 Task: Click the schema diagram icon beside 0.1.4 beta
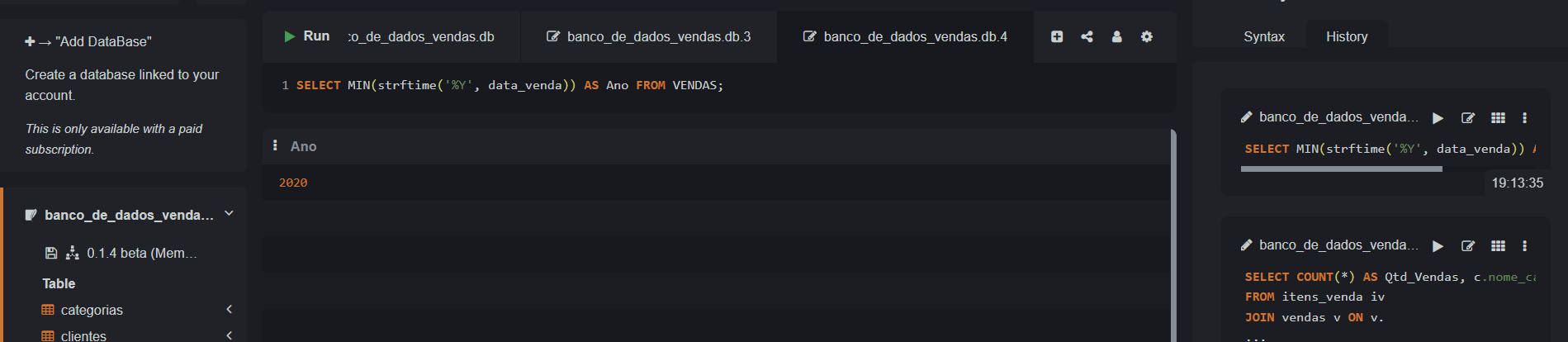pyautogui.click(x=73, y=253)
